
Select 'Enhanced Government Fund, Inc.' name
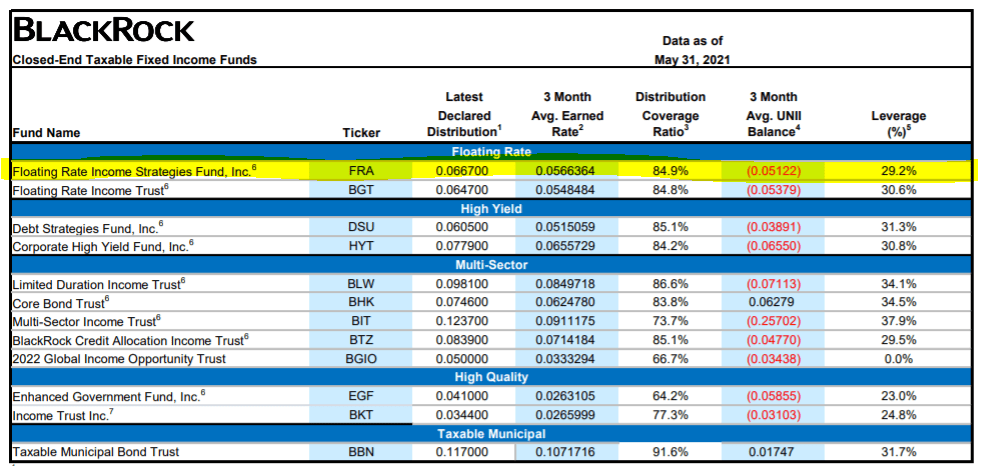[109, 397]
